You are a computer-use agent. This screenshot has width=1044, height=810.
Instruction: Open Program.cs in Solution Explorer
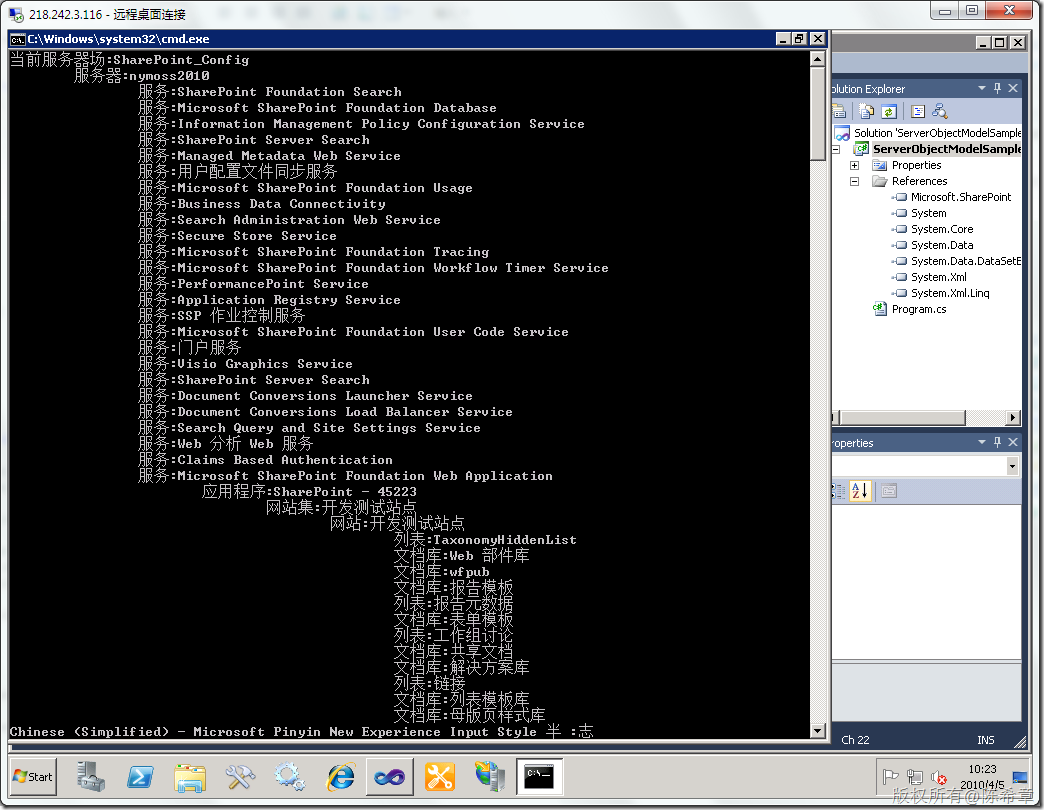[918, 309]
